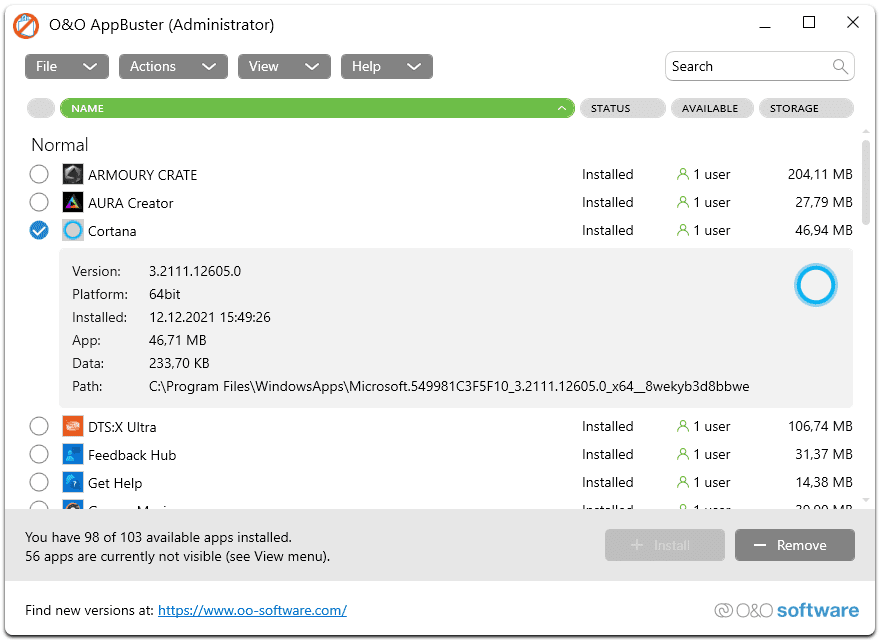Click the Get Help app icon

click(72, 482)
